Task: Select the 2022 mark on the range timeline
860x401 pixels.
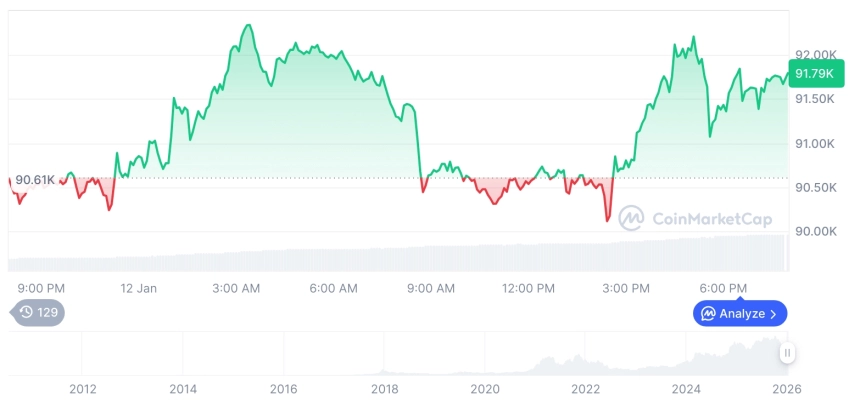Action: tap(585, 388)
